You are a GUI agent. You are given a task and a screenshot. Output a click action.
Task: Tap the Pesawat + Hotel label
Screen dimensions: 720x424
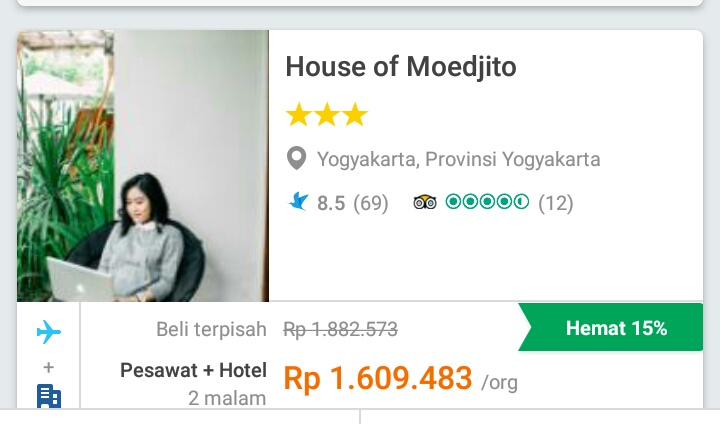(x=194, y=370)
